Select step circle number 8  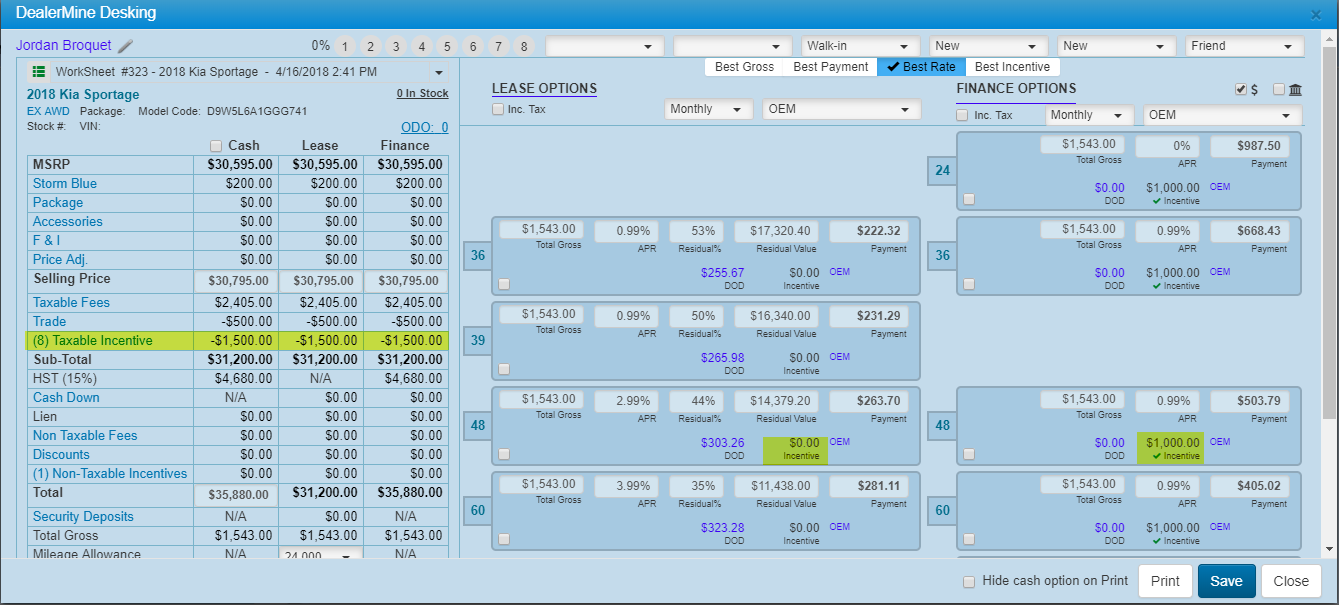tap(524, 47)
